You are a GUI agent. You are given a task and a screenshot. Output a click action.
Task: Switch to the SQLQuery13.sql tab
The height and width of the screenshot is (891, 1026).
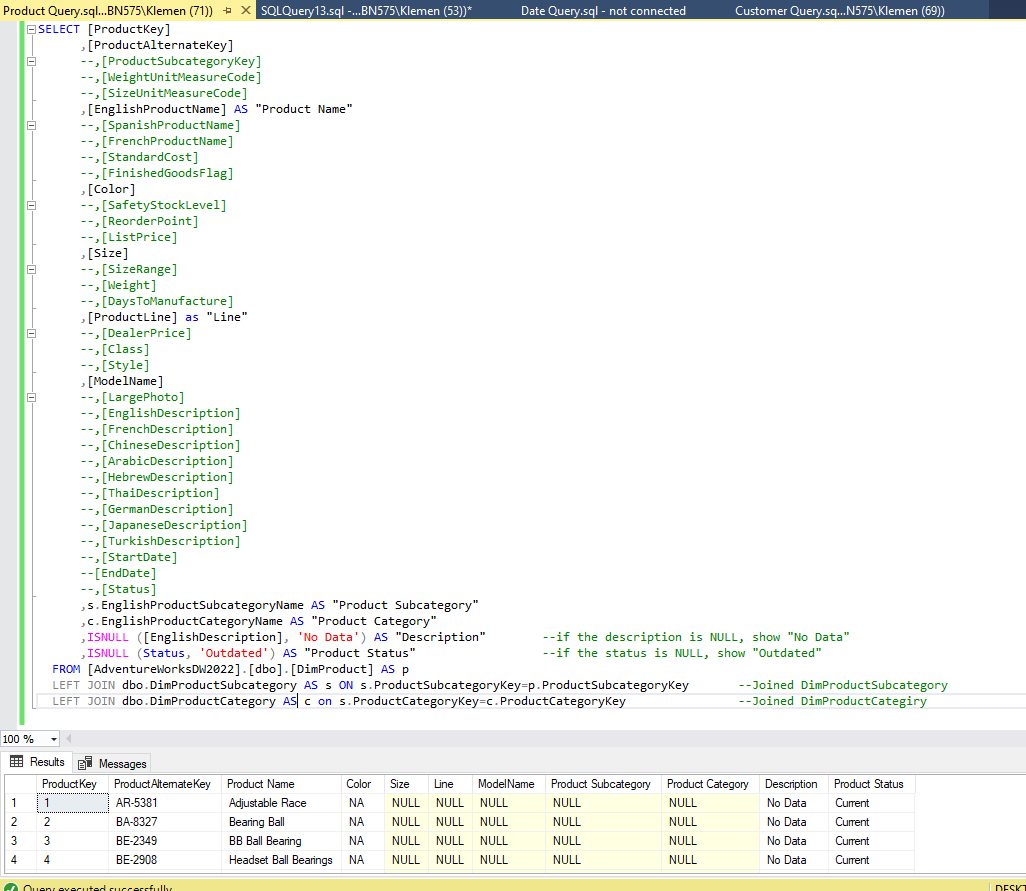[x=366, y=10]
